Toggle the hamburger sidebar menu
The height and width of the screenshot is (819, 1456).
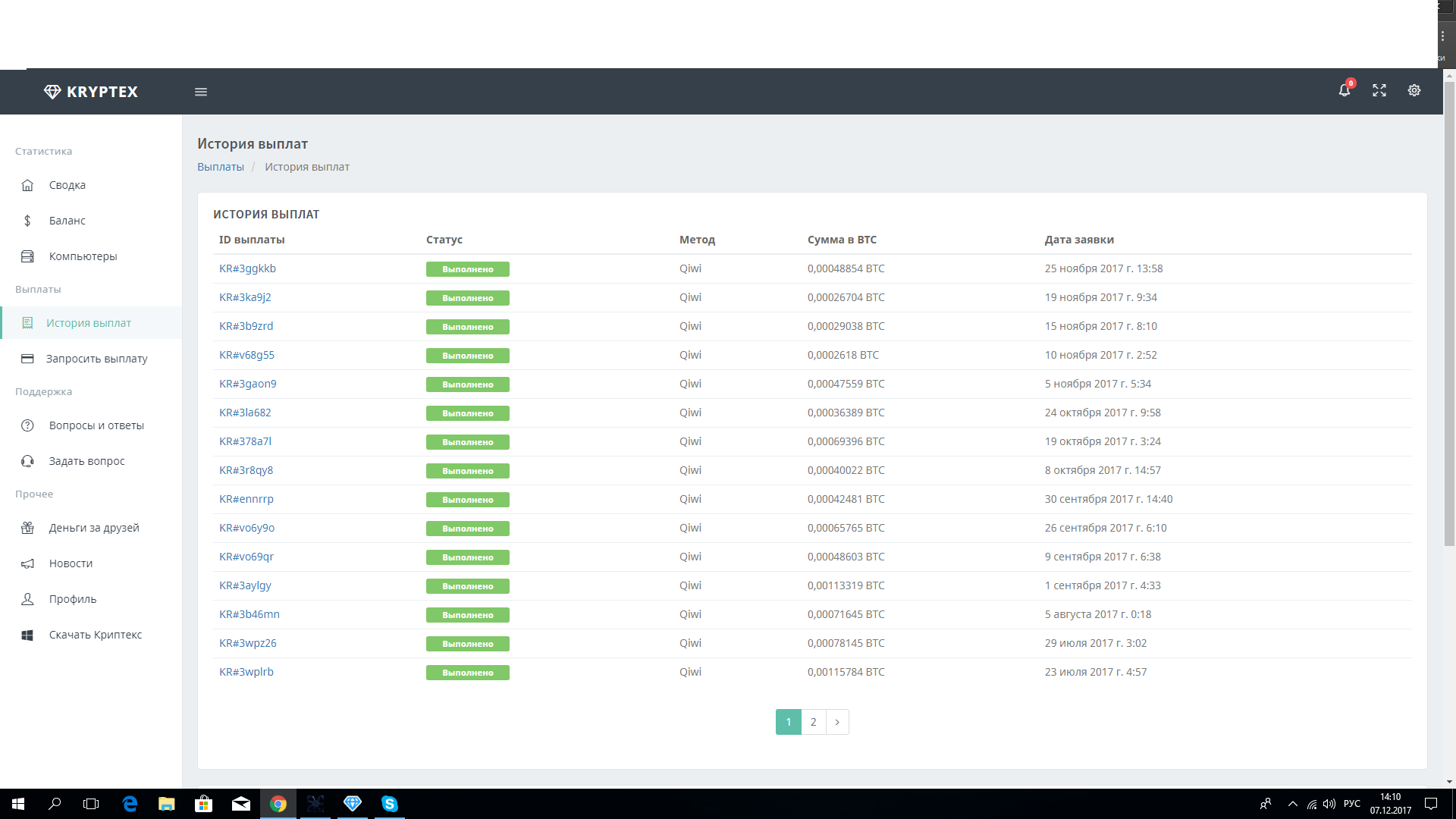coord(201,92)
